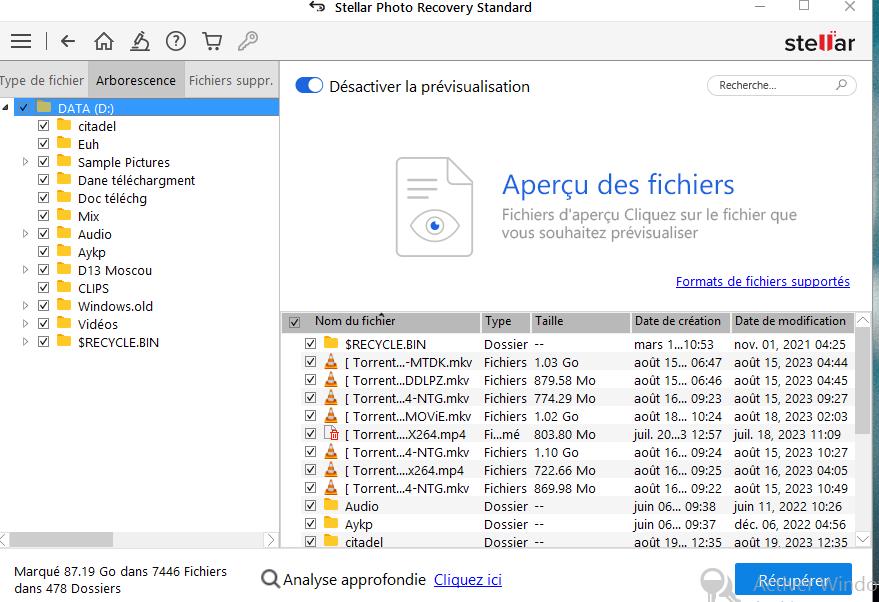Click the back arrow icon
This screenshot has width=879, height=602.
coord(68,41)
